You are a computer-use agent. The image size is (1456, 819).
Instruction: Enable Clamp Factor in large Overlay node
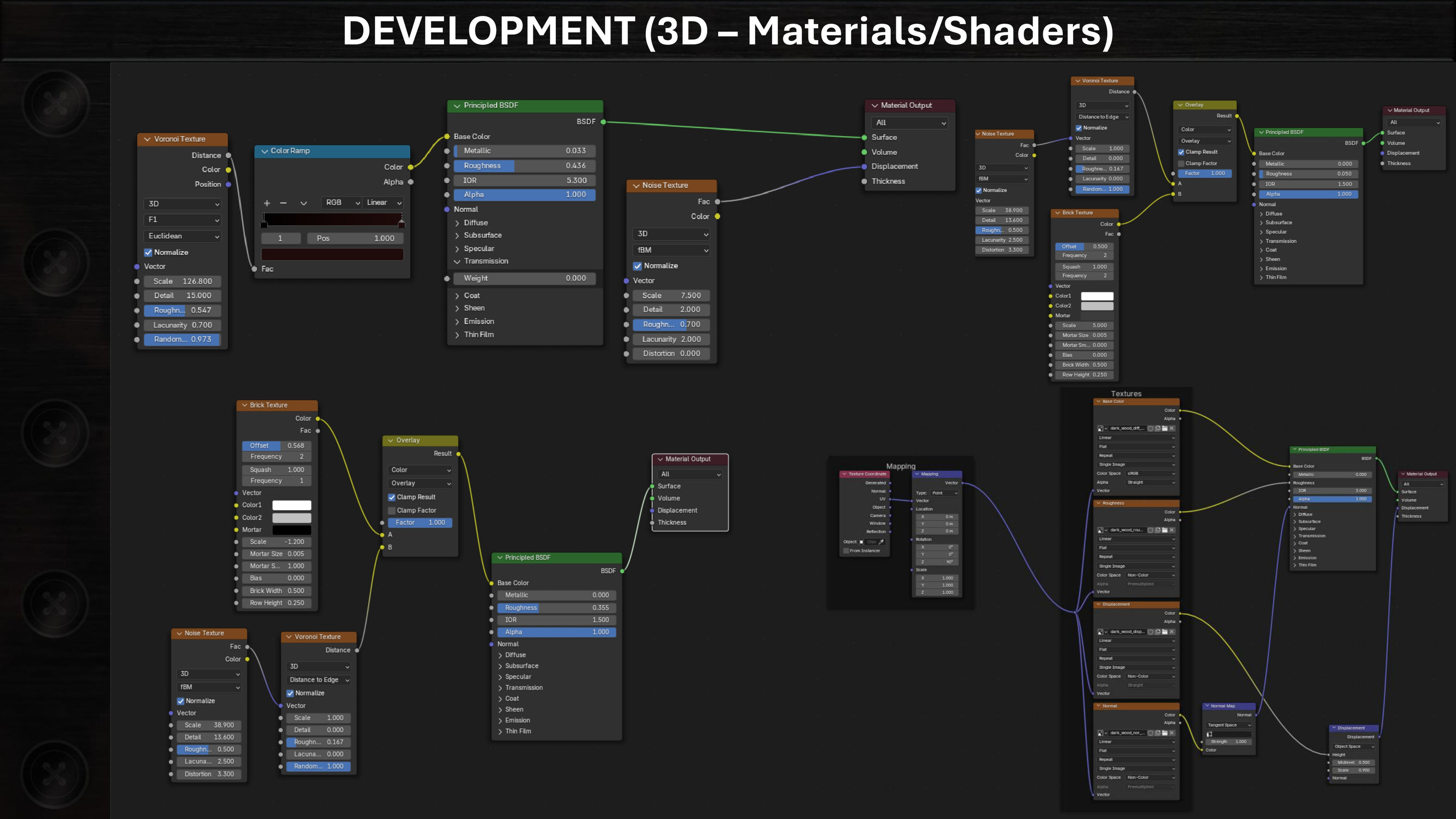tap(392, 510)
